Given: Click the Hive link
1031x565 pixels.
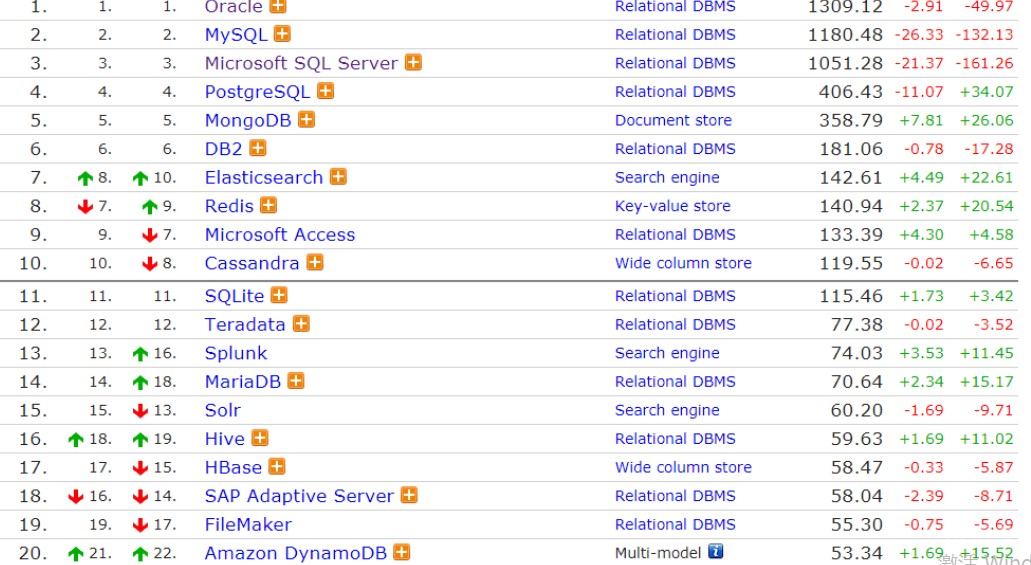Looking at the screenshot, I should pos(225,439).
